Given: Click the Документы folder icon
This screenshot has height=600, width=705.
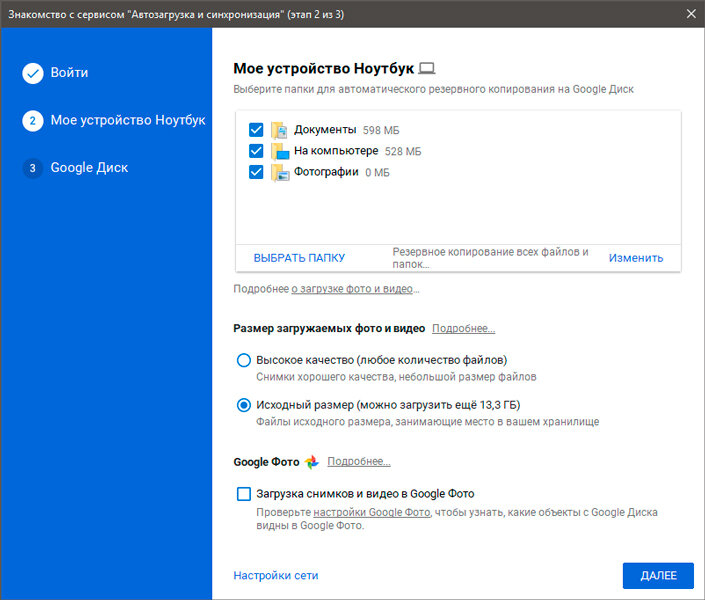Looking at the screenshot, I should (x=280, y=130).
